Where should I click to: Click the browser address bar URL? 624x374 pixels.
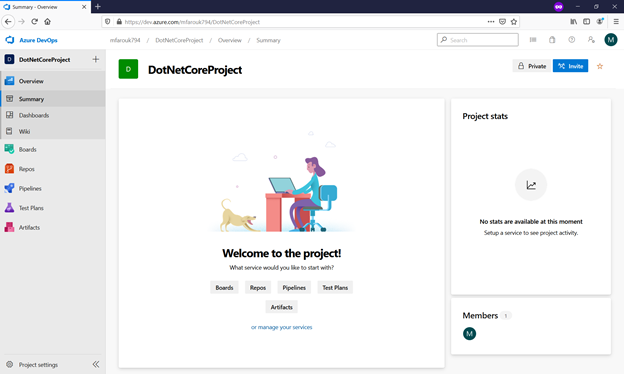click(x=192, y=22)
